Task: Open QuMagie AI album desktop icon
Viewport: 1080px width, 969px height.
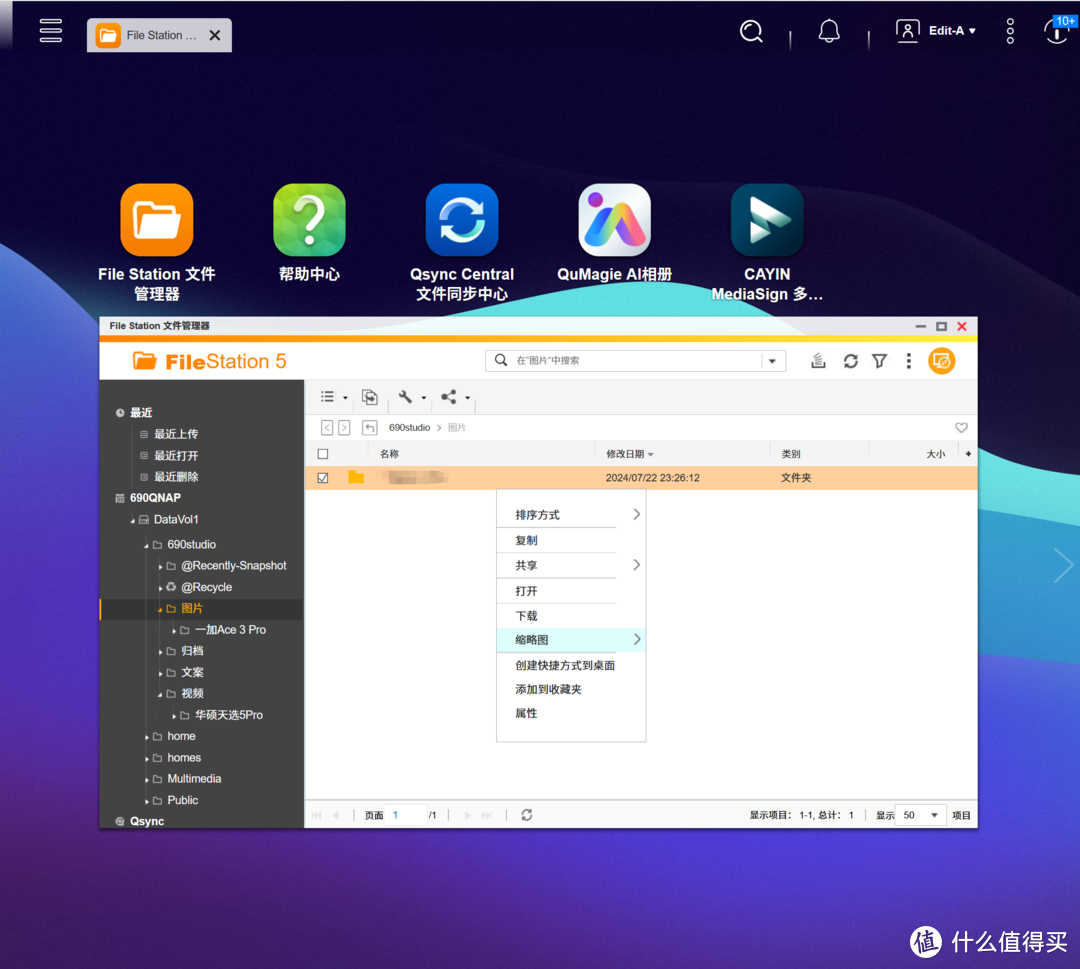Action: 614,220
